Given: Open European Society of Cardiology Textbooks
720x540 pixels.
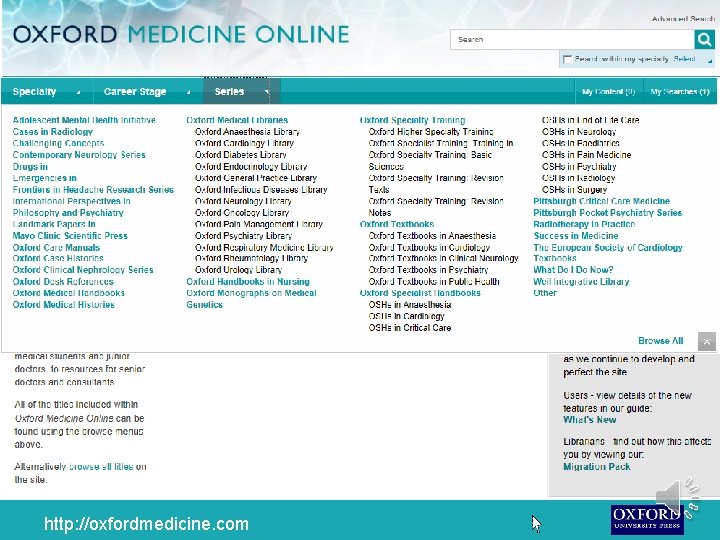Looking at the screenshot, I should click(x=608, y=253).
